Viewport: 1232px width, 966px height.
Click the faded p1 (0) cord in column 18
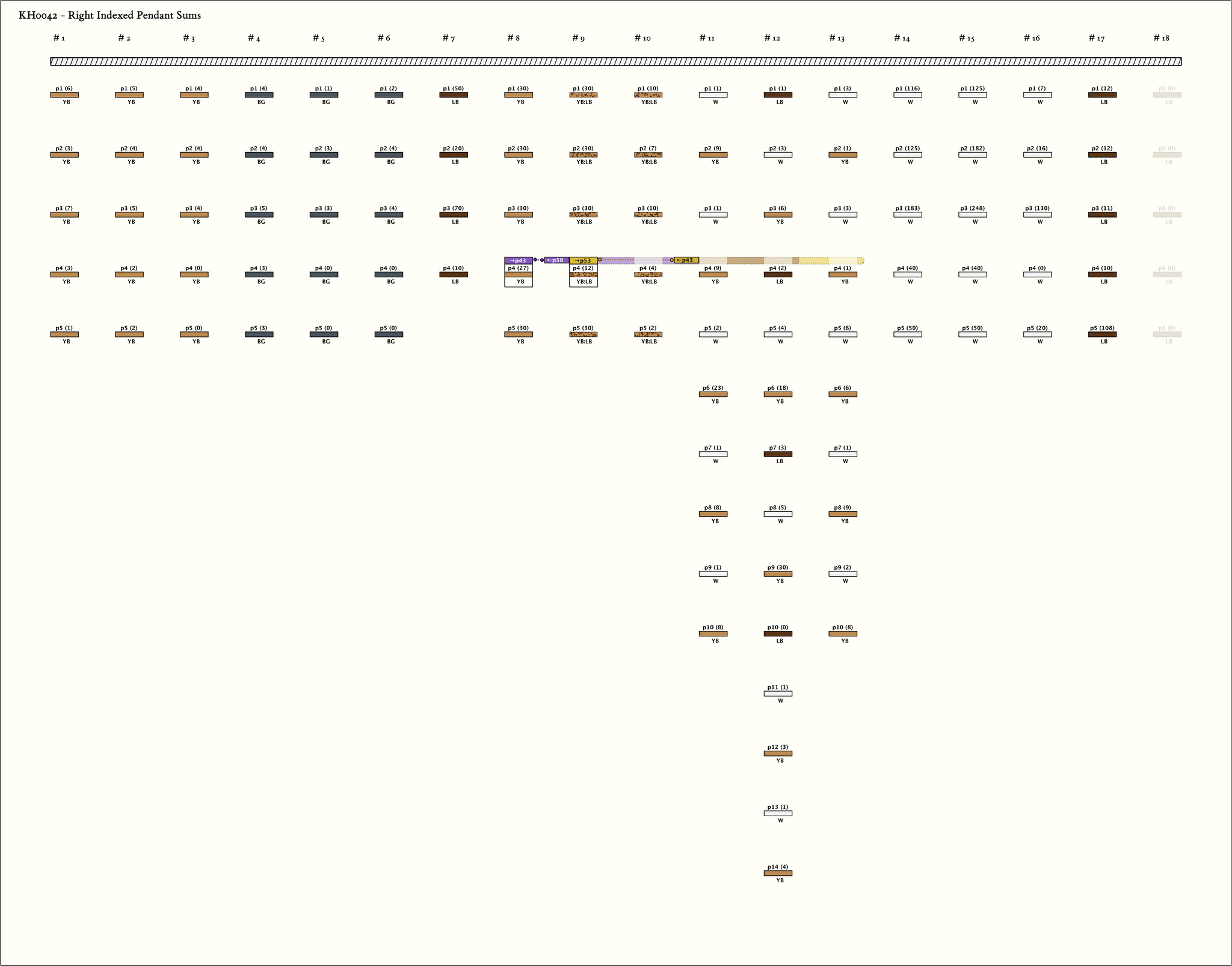(x=1167, y=95)
